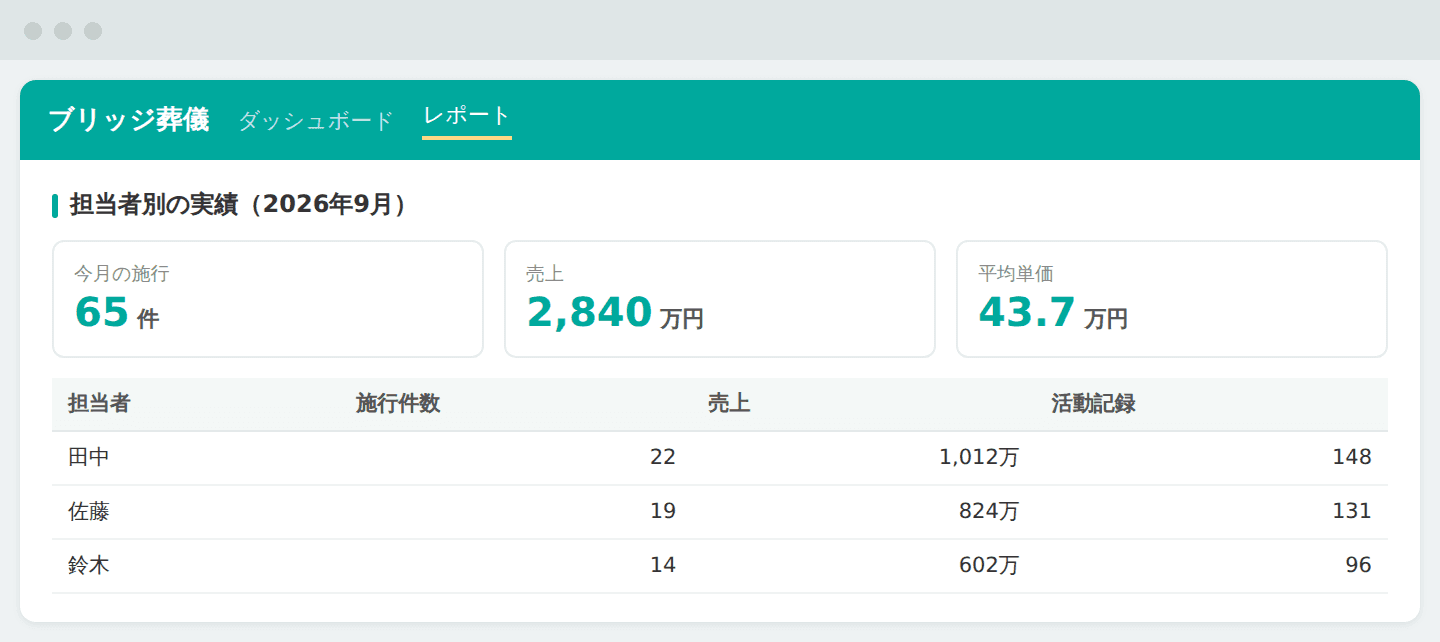Select the 佐藤 row name
The width and height of the screenshot is (1440, 642).
pos(89,512)
